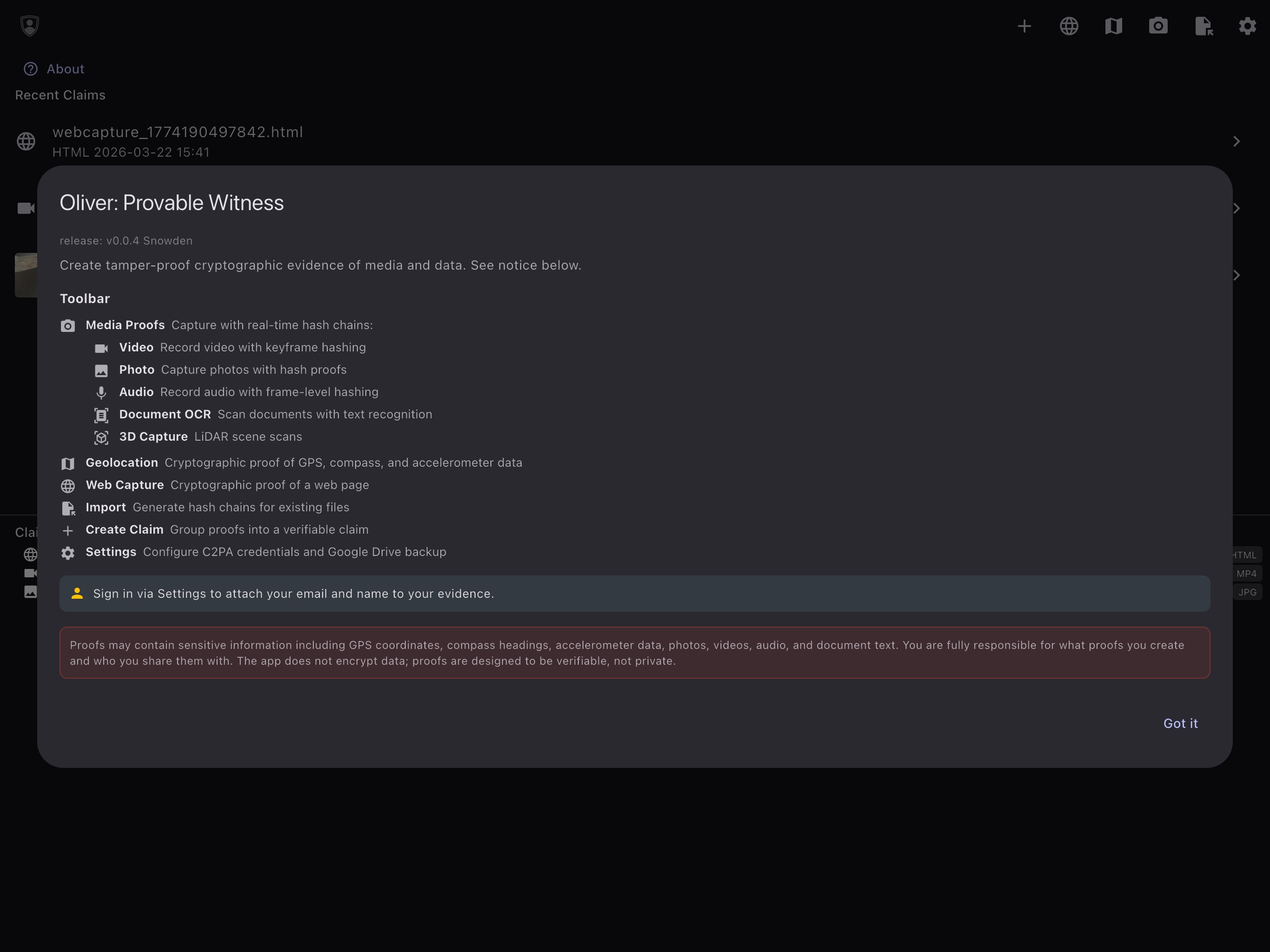The height and width of the screenshot is (952, 1270).
Task: Click plus icon beside Create Claim
Action: point(68,530)
